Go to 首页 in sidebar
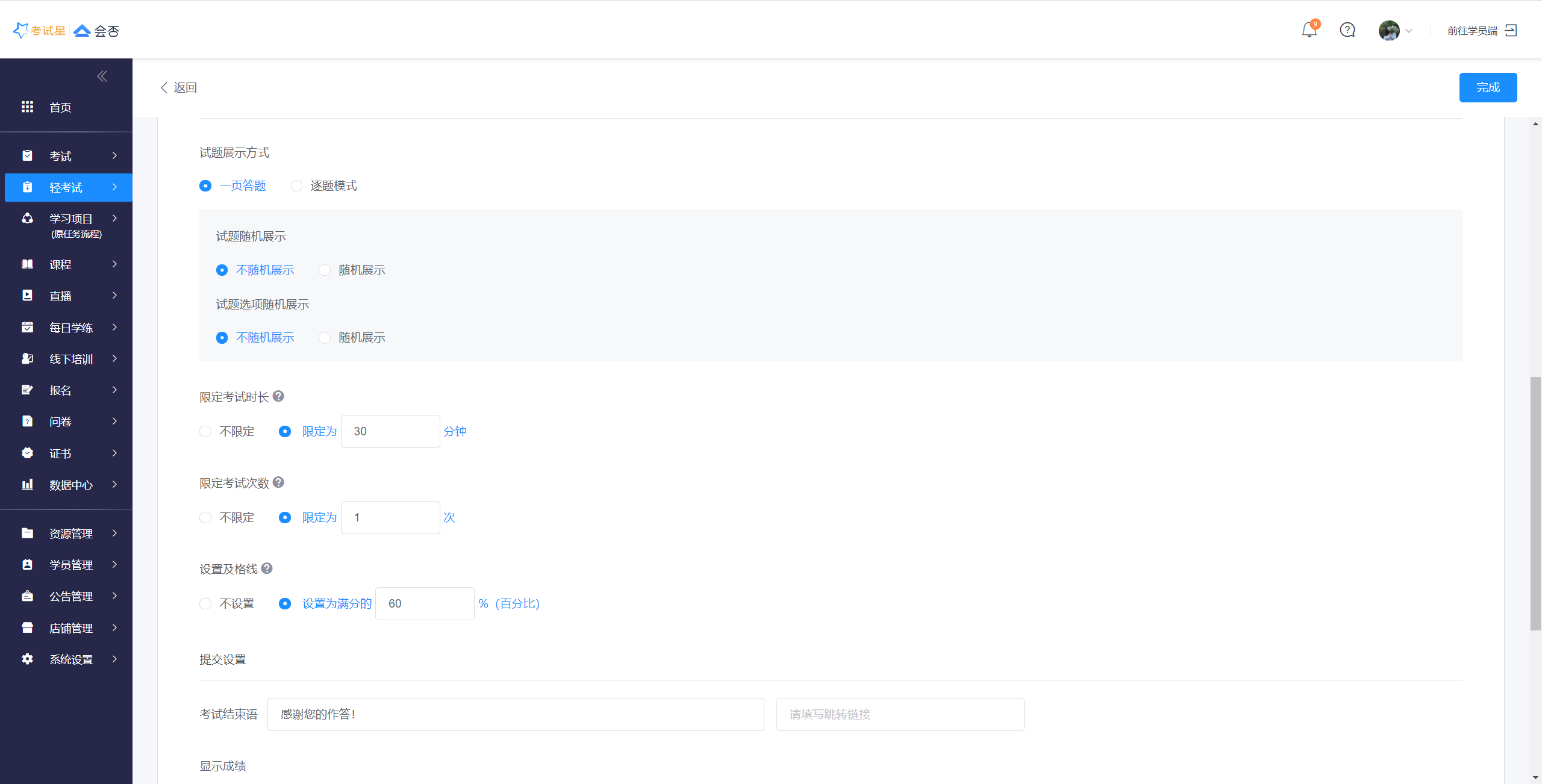The width and height of the screenshot is (1542, 784). pyautogui.click(x=60, y=107)
